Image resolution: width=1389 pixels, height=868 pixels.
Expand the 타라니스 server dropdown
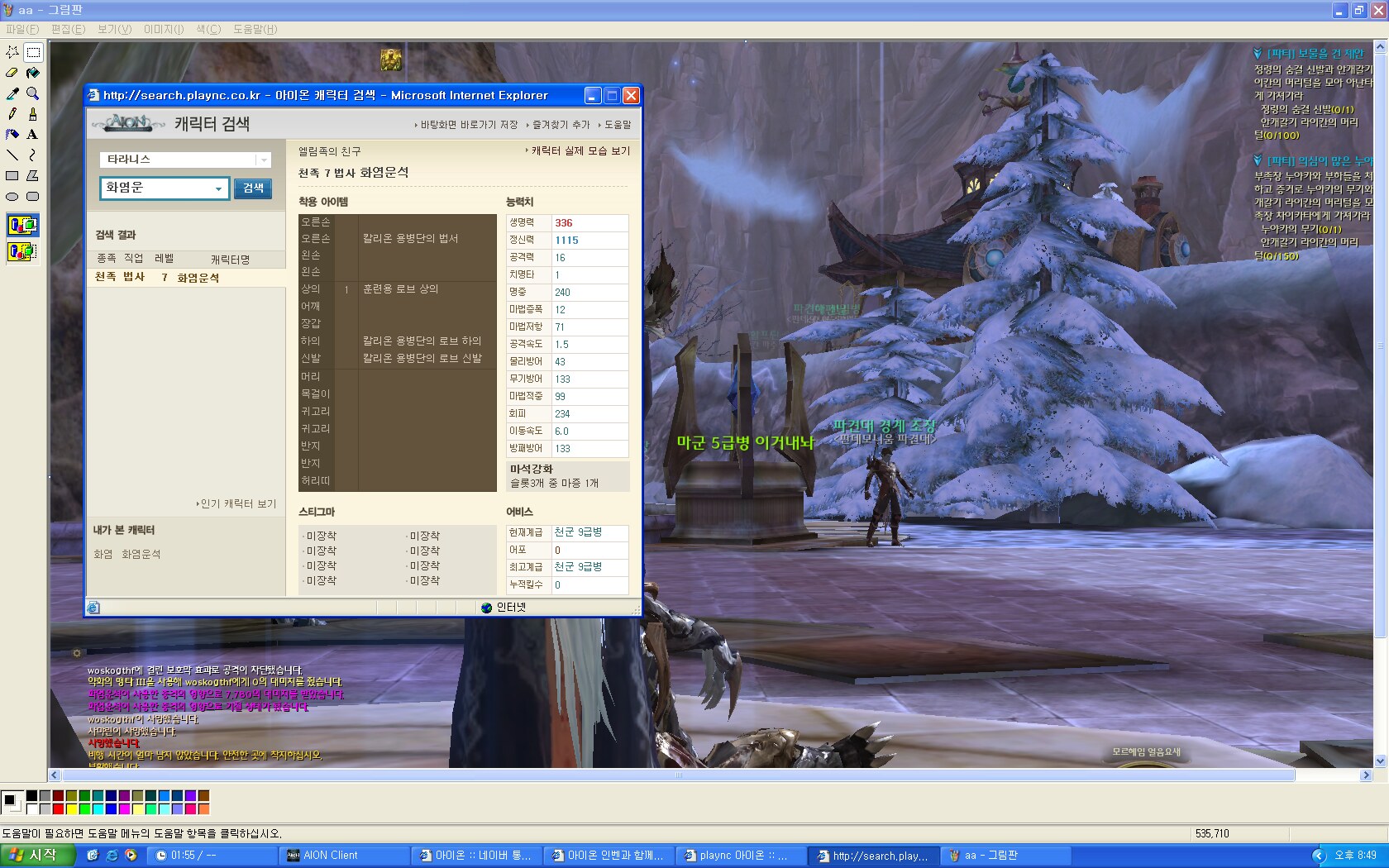(263, 160)
